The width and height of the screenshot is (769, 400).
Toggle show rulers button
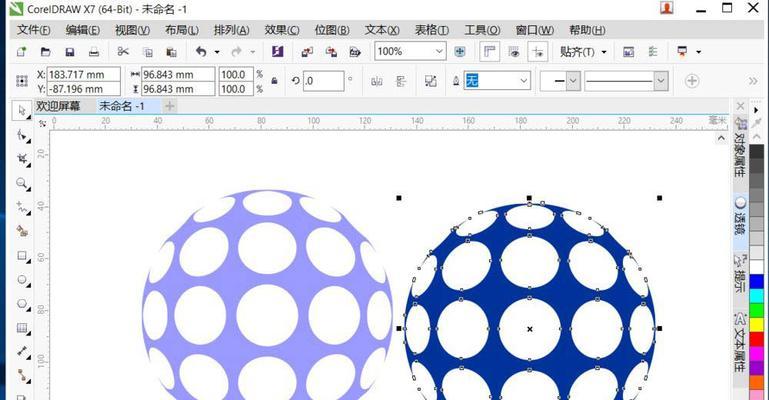(489, 51)
